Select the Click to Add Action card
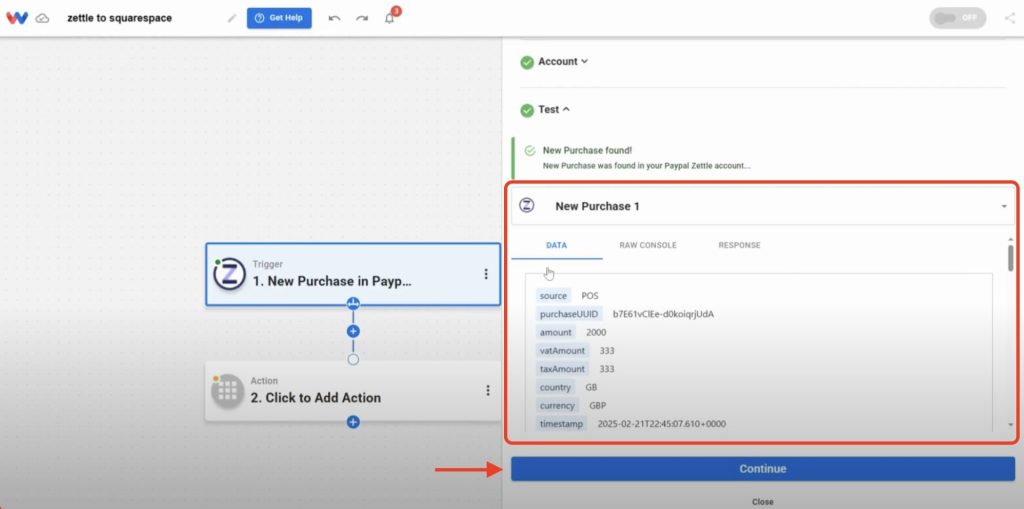Screen dimensions: 1024x509 click(x=353, y=391)
